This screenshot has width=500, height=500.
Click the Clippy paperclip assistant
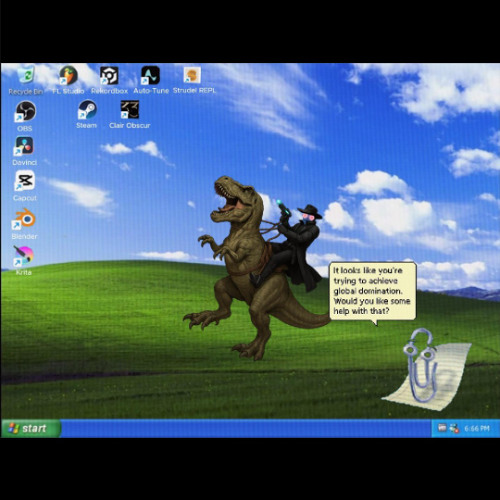421,365
